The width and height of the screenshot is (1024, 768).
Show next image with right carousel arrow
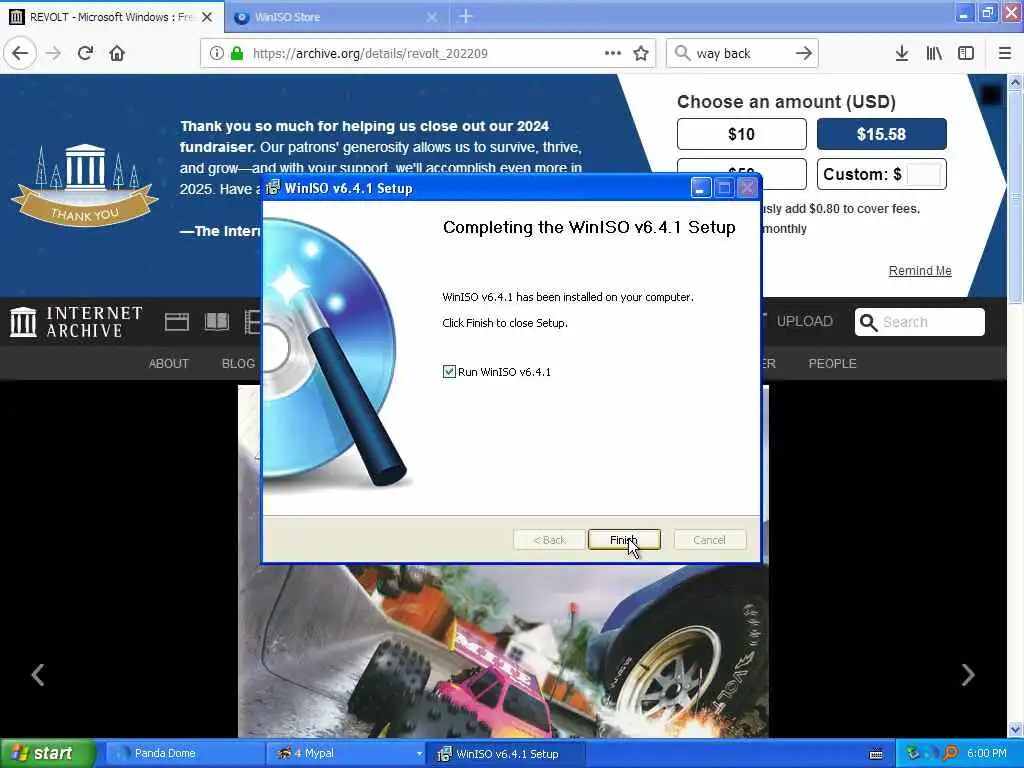click(968, 675)
